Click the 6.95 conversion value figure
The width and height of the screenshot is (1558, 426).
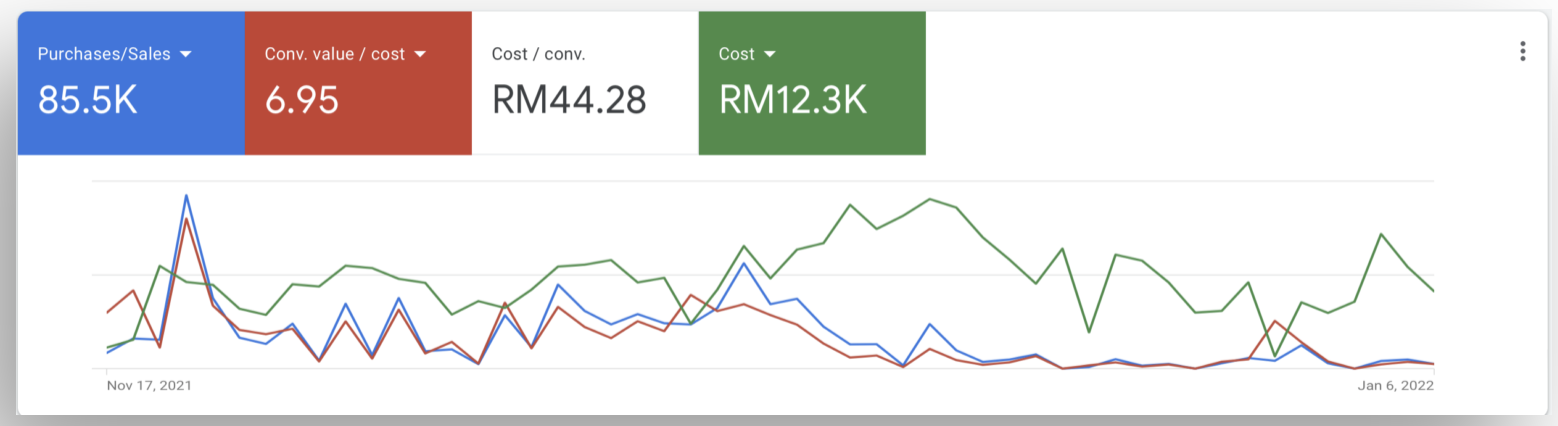point(302,99)
